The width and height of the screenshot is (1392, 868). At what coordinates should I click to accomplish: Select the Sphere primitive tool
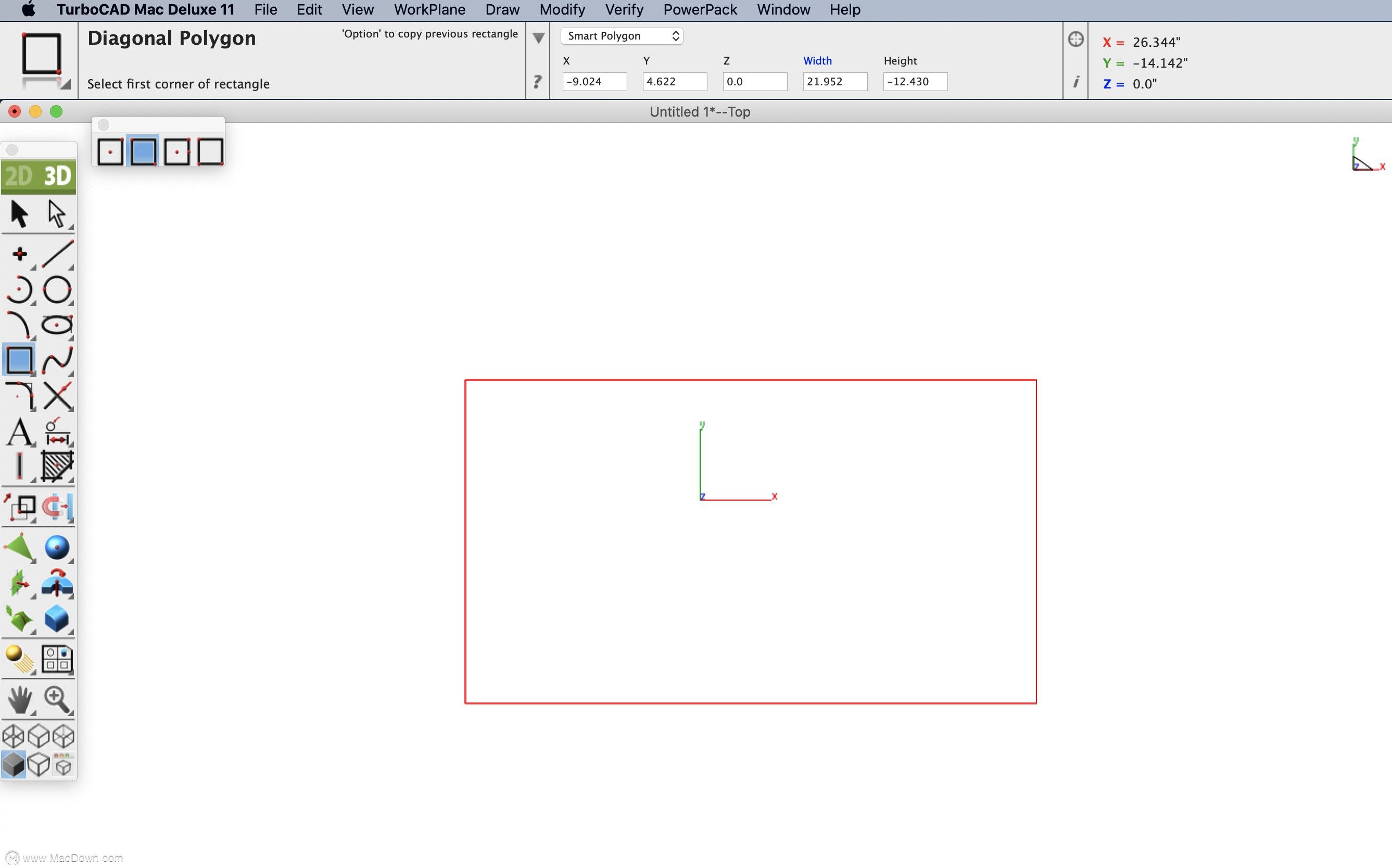57,547
